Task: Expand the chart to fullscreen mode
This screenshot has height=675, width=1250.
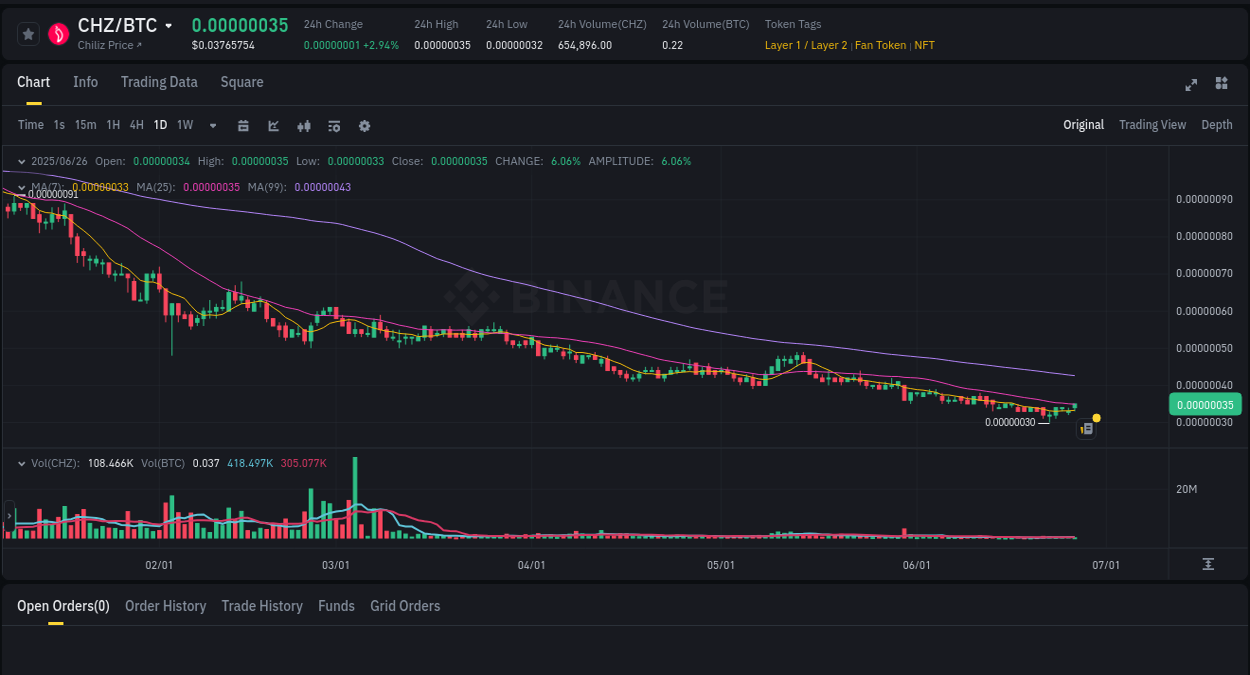Action: click(x=1191, y=85)
